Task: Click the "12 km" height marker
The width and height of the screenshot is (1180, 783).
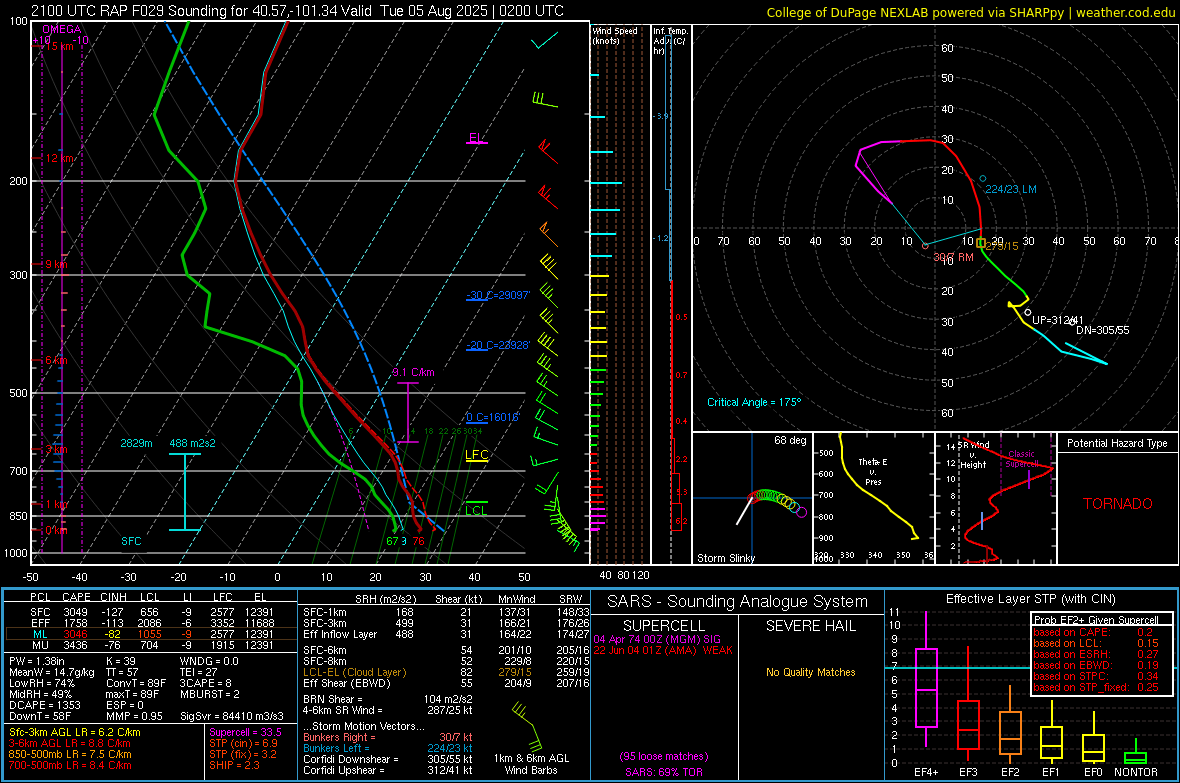Action: pos(60,158)
